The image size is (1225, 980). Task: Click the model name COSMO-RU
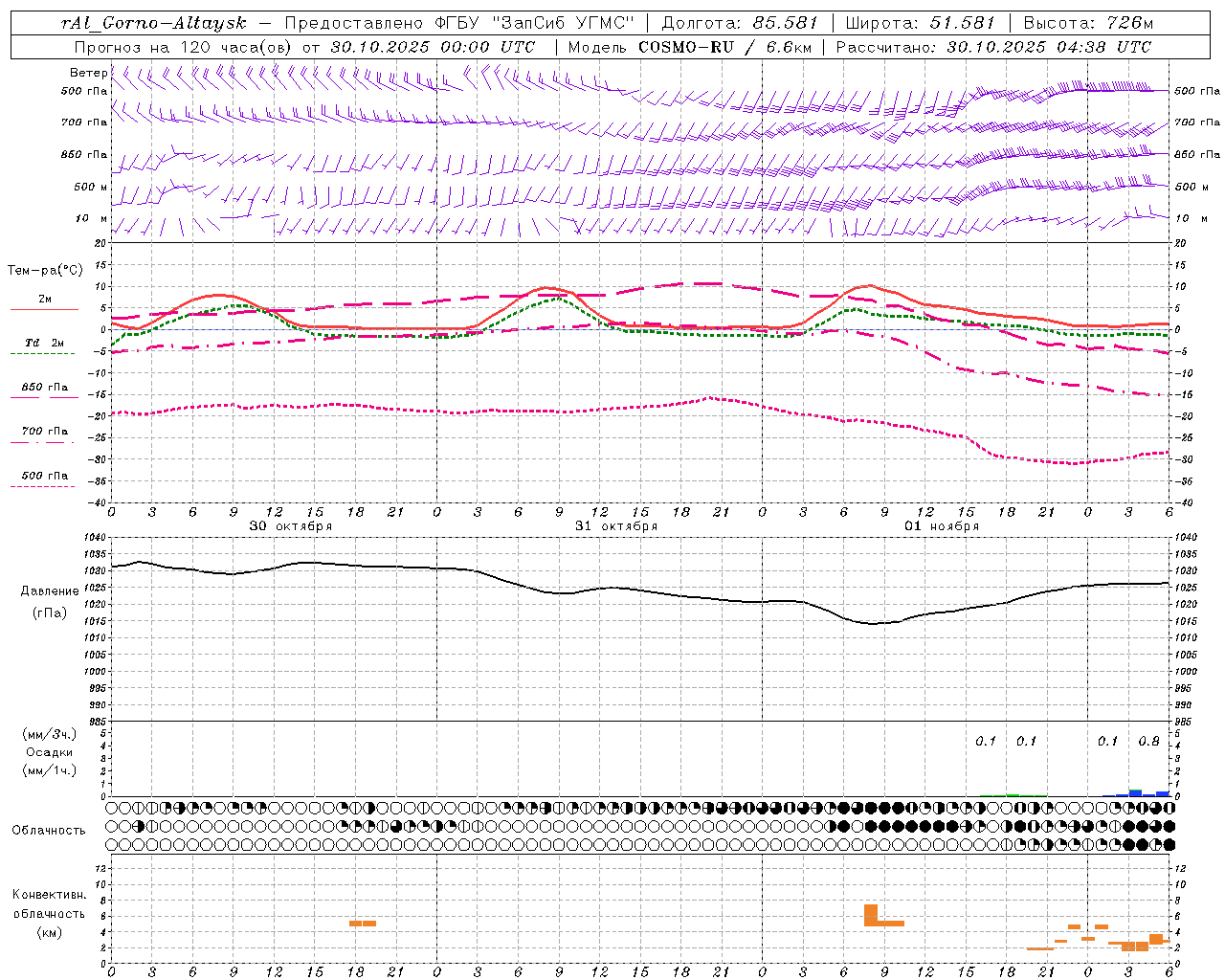[x=686, y=47]
